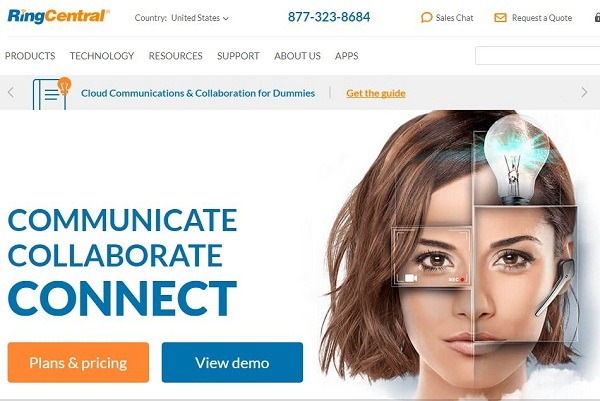600x401 pixels.
Task: Open the RESOURCES menu
Action: pos(175,56)
